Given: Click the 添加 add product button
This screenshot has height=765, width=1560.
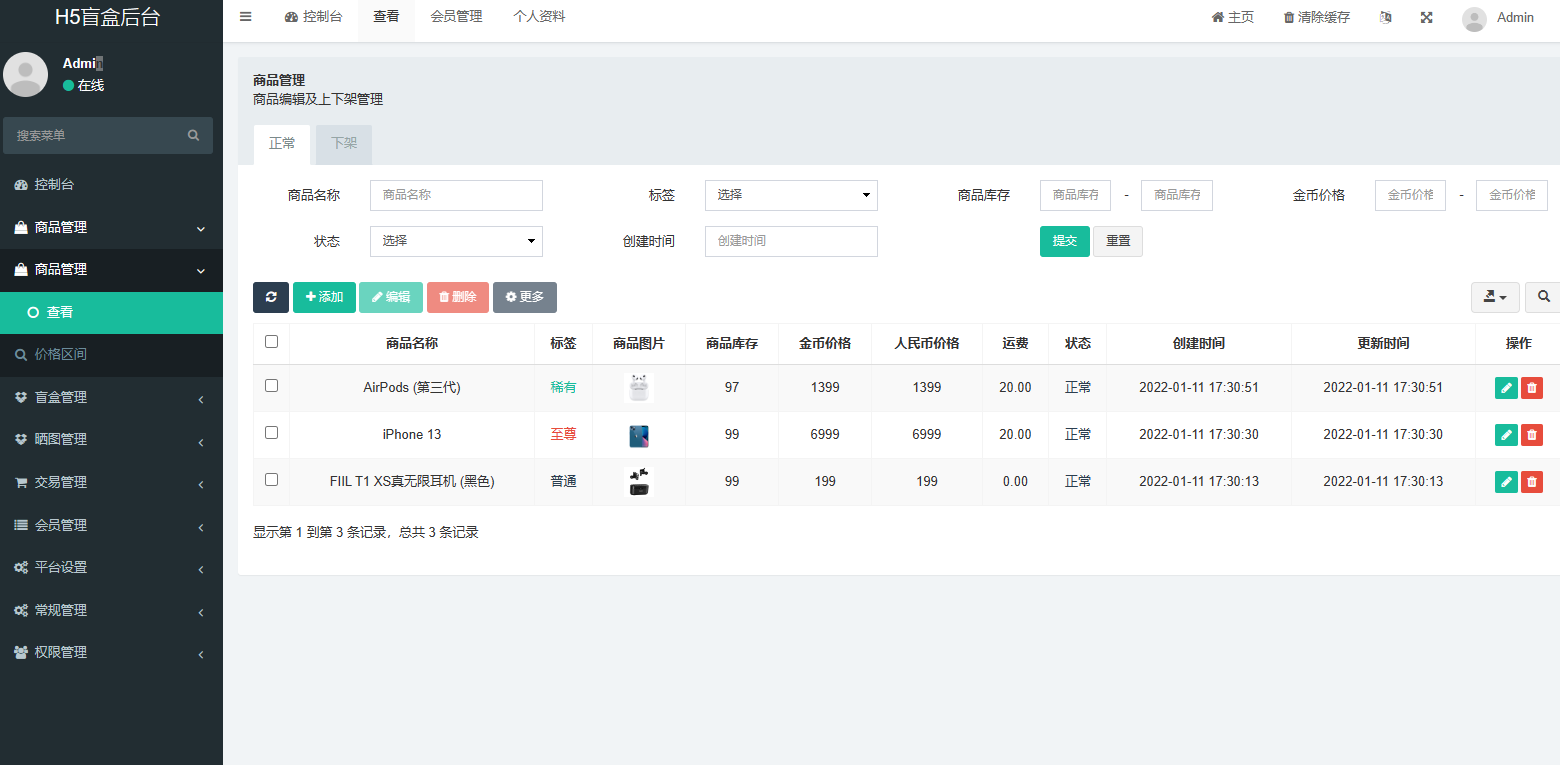Looking at the screenshot, I should 324,297.
